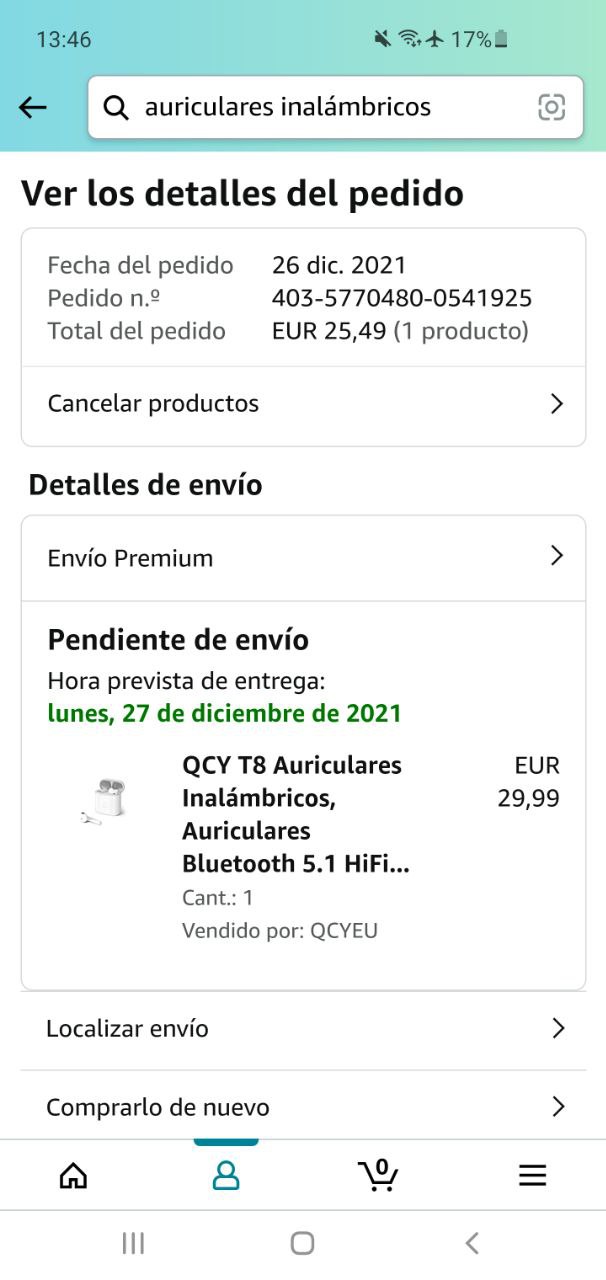Open the Envío Premium details row
The width and height of the screenshot is (606, 1280).
pos(303,558)
